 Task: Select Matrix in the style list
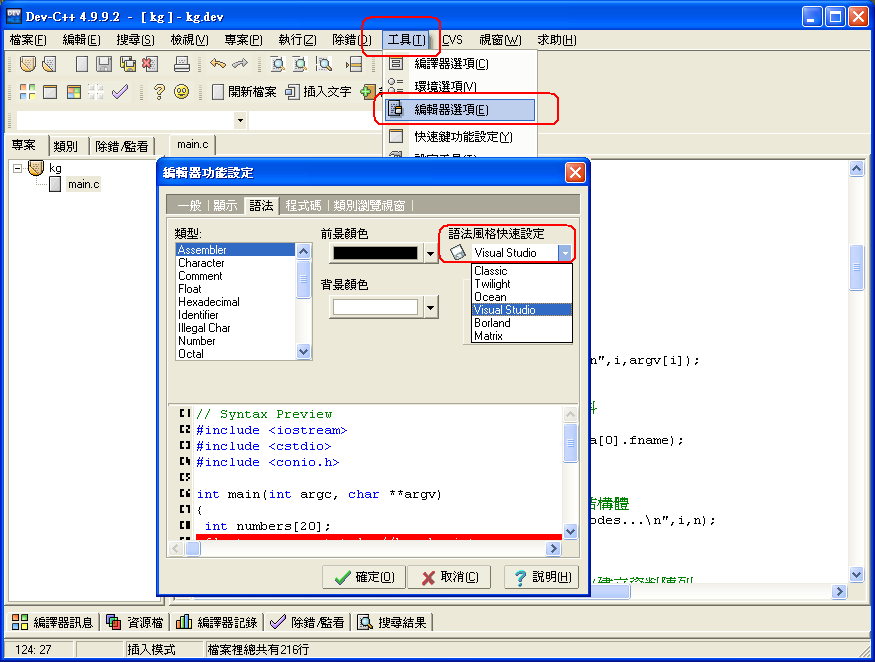[522, 335]
